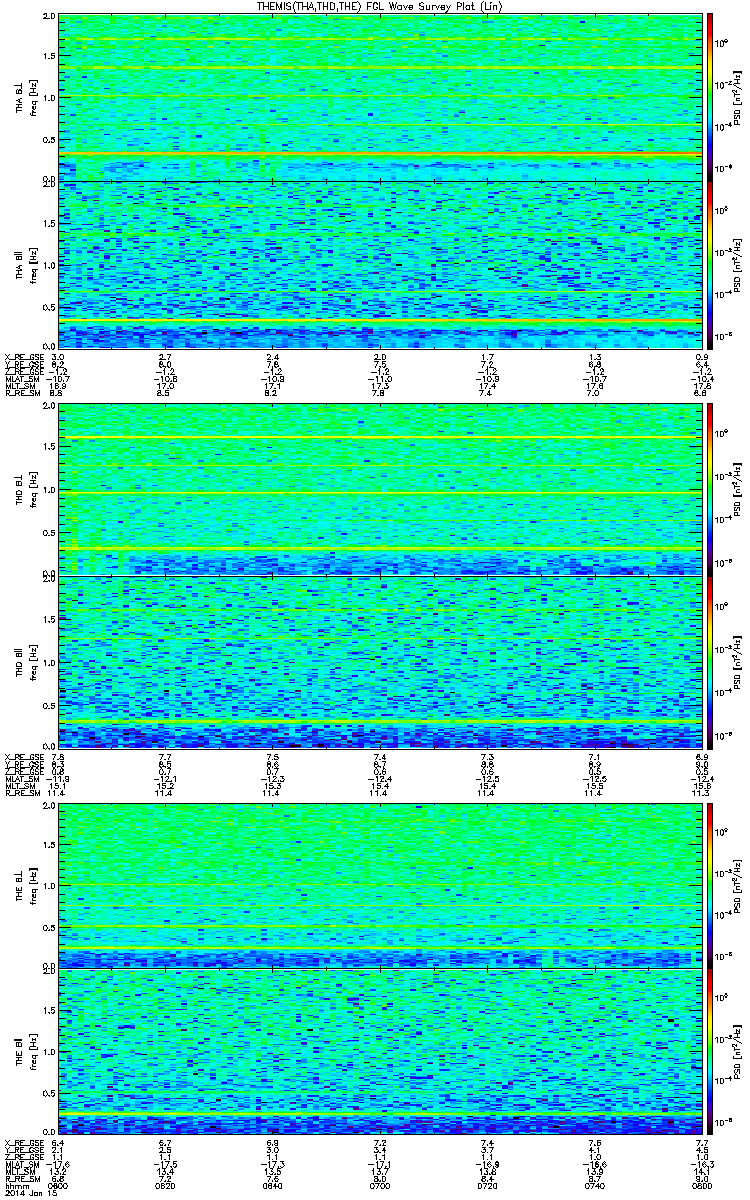Click the 0720 time tick label

coord(487,1185)
